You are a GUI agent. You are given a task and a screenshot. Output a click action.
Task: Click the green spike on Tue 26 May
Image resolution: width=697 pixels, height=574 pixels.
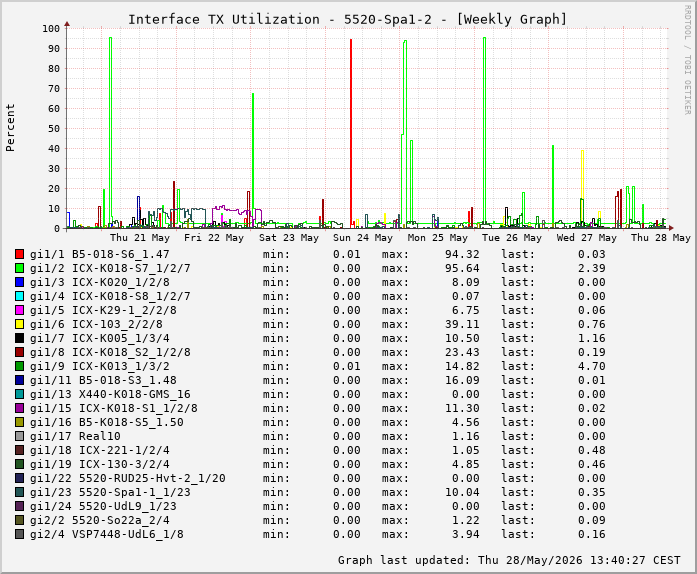pyautogui.click(x=484, y=133)
